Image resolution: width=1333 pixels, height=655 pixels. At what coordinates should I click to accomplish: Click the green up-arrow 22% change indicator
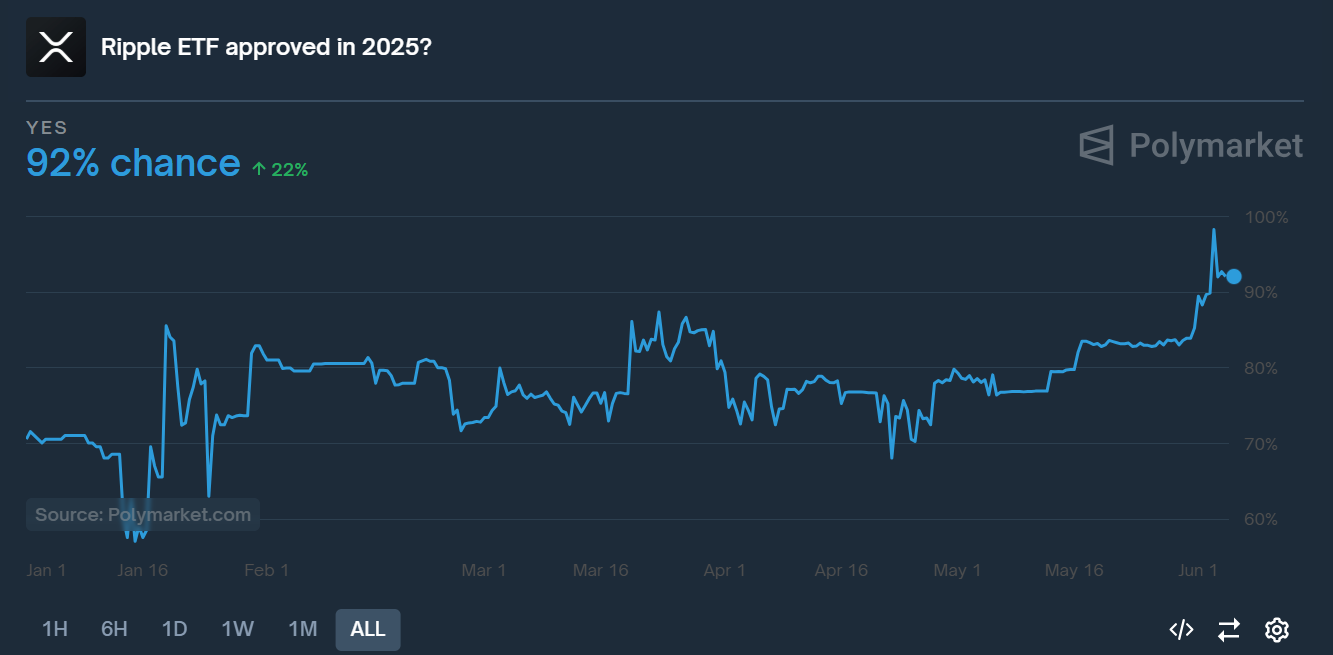(279, 170)
